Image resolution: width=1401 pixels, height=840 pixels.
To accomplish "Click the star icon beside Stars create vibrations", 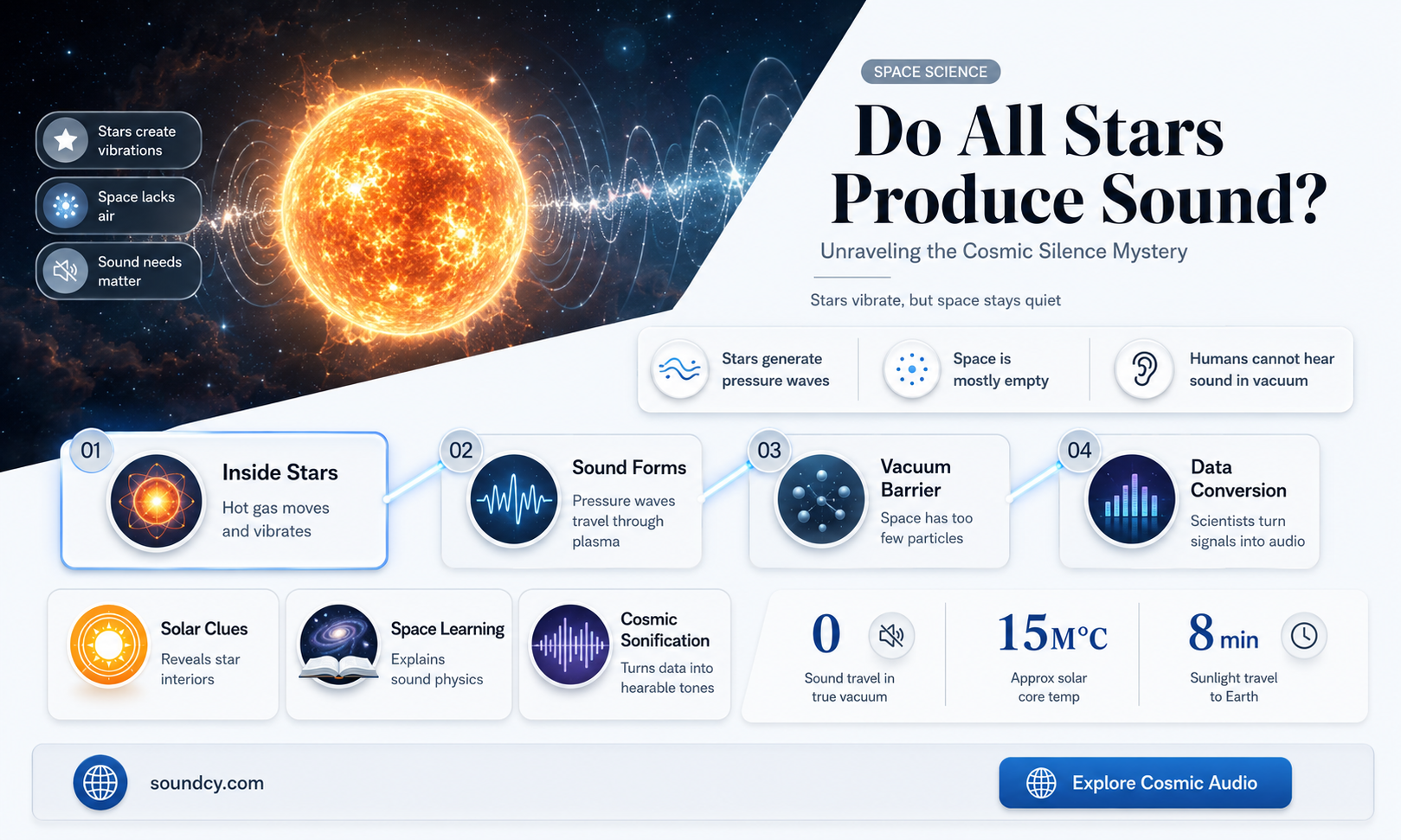I will coord(66,140).
